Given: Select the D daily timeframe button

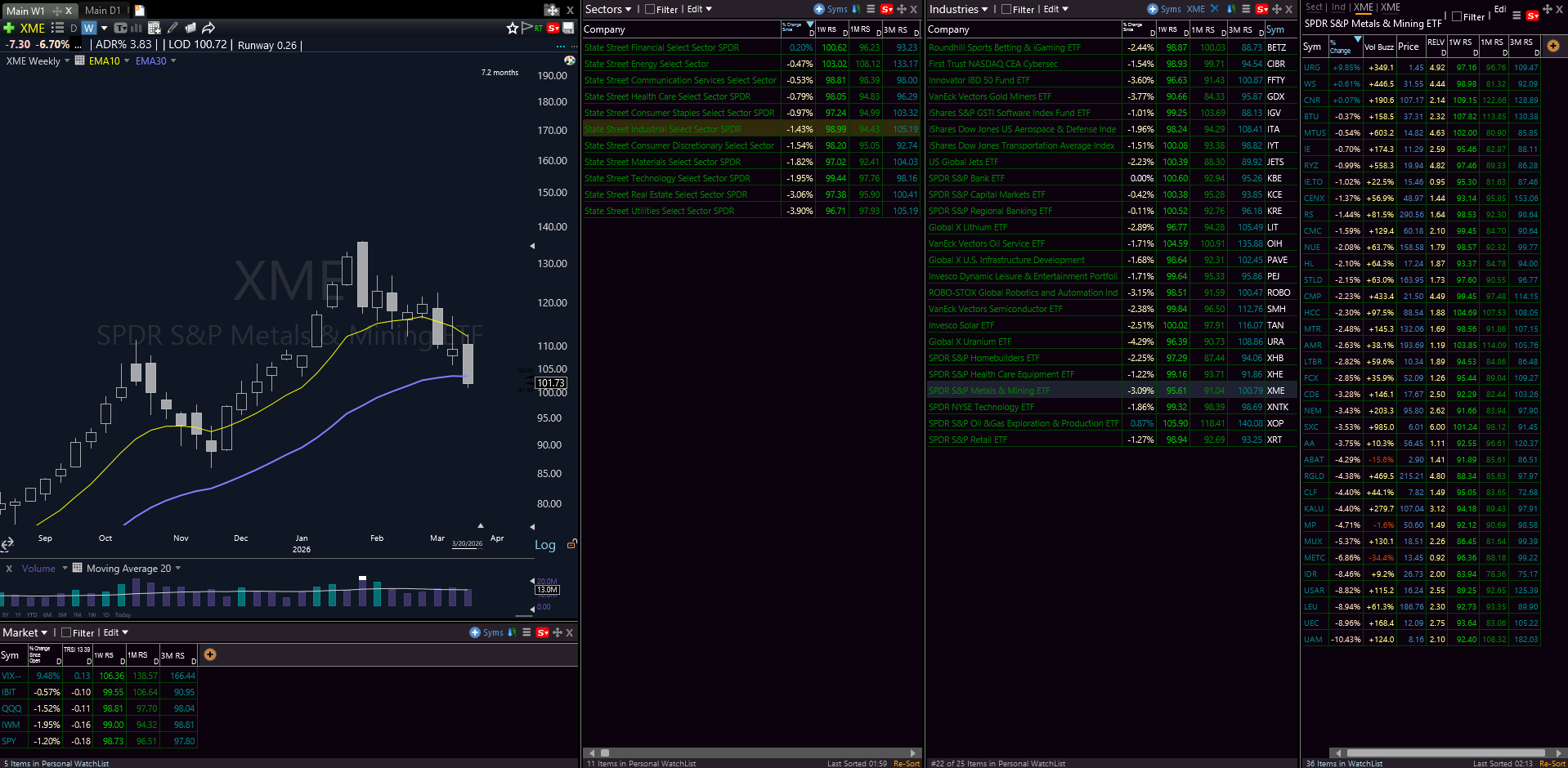Looking at the screenshot, I should tap(74, 28).
